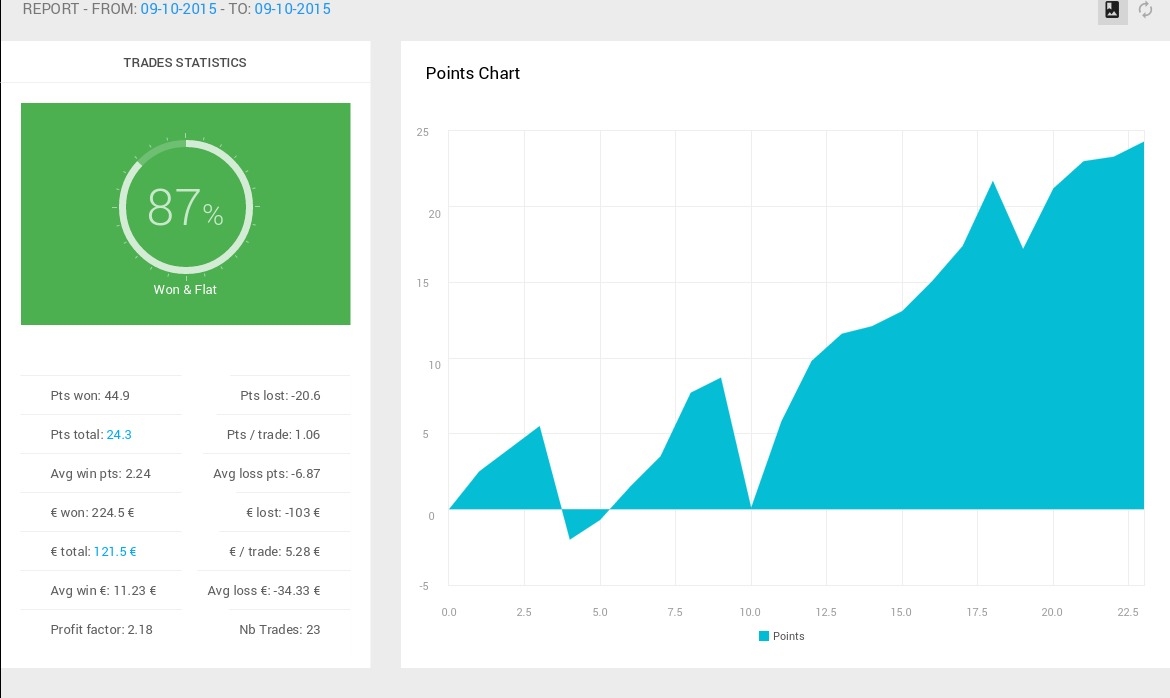This screenshot has height=698, width=1170.
Task: Click the Avg loss €: -34.33 € entry
Action: tap(263, 591)
